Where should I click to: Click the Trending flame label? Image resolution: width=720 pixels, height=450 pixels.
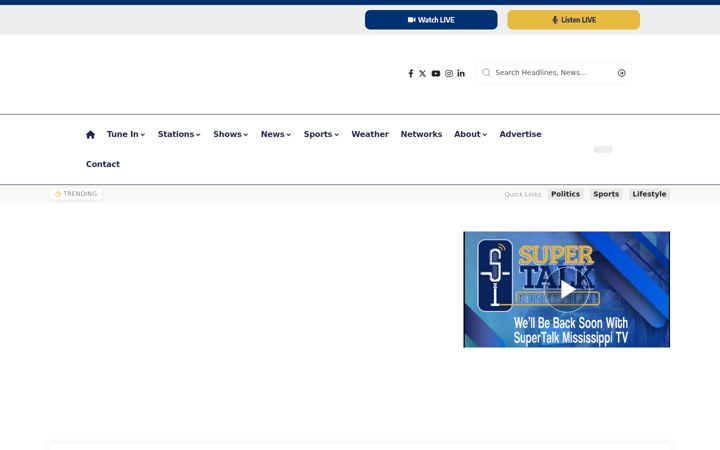click(76, 194)
